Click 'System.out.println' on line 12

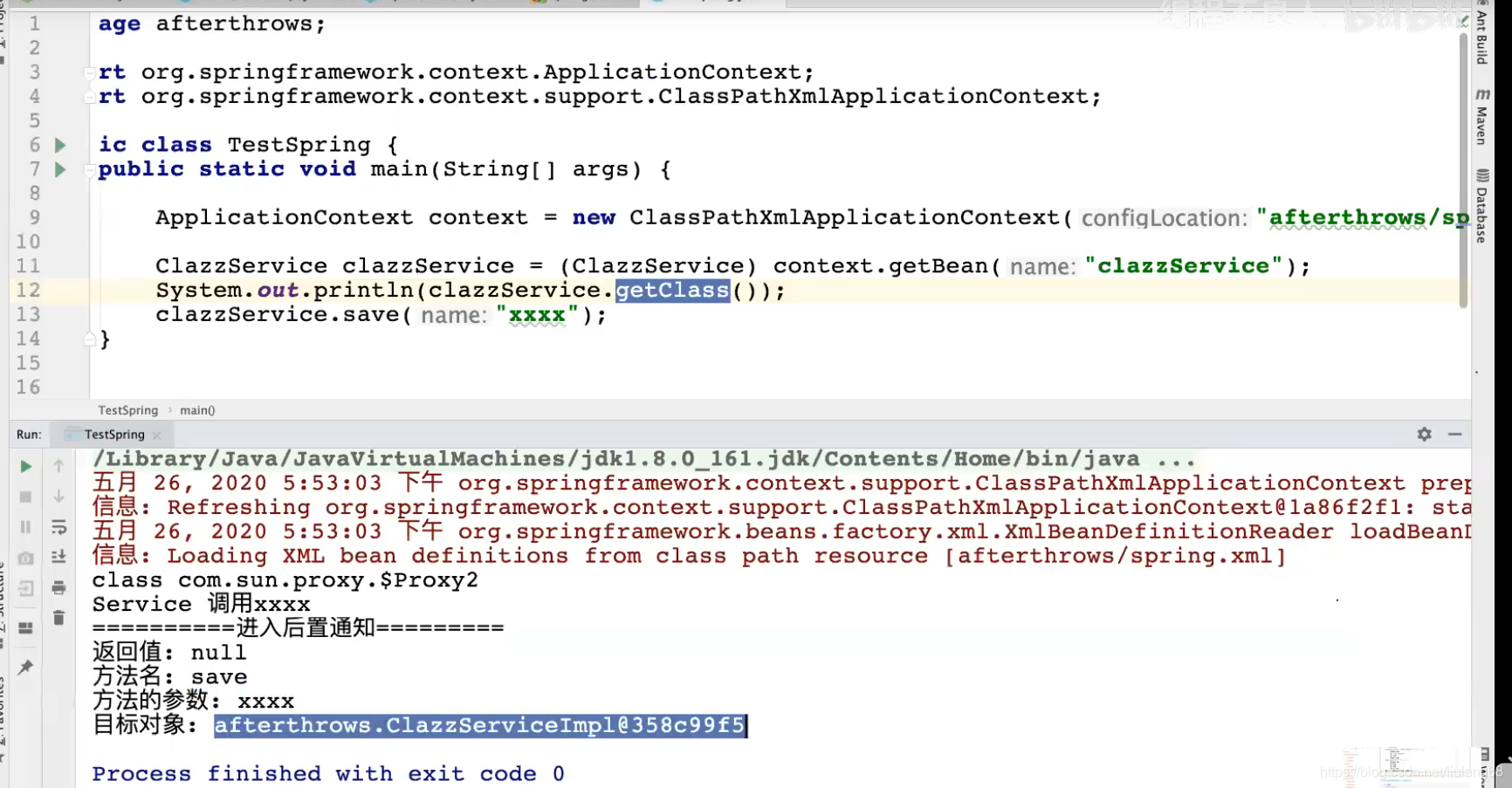pyautogui.click(x=285, y=290)
